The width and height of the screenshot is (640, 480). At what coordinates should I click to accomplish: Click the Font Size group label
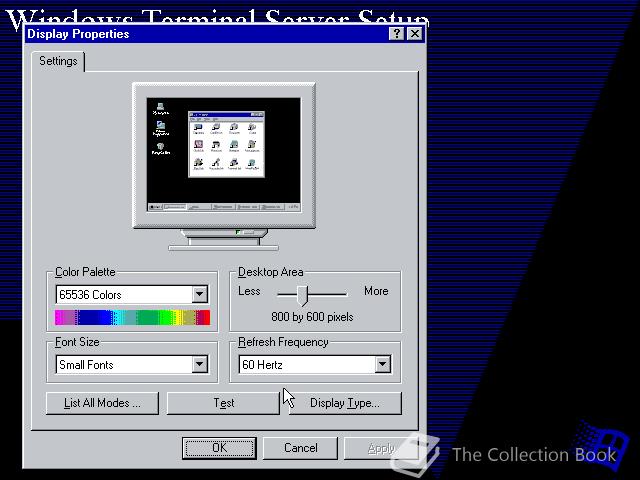click(x=77, y=342)
